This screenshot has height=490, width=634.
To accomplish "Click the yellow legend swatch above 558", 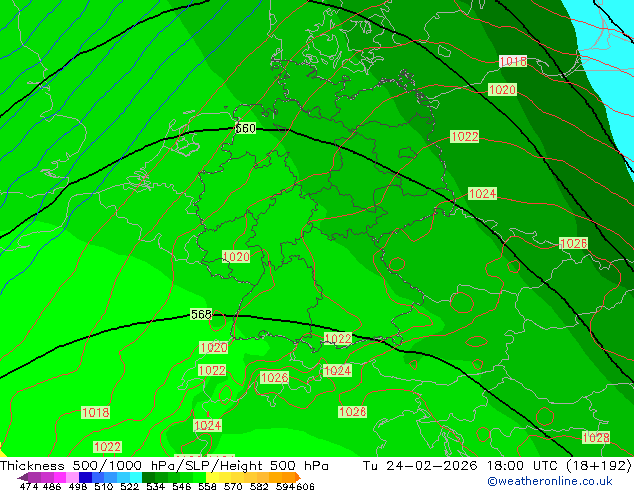I will 212,477.
